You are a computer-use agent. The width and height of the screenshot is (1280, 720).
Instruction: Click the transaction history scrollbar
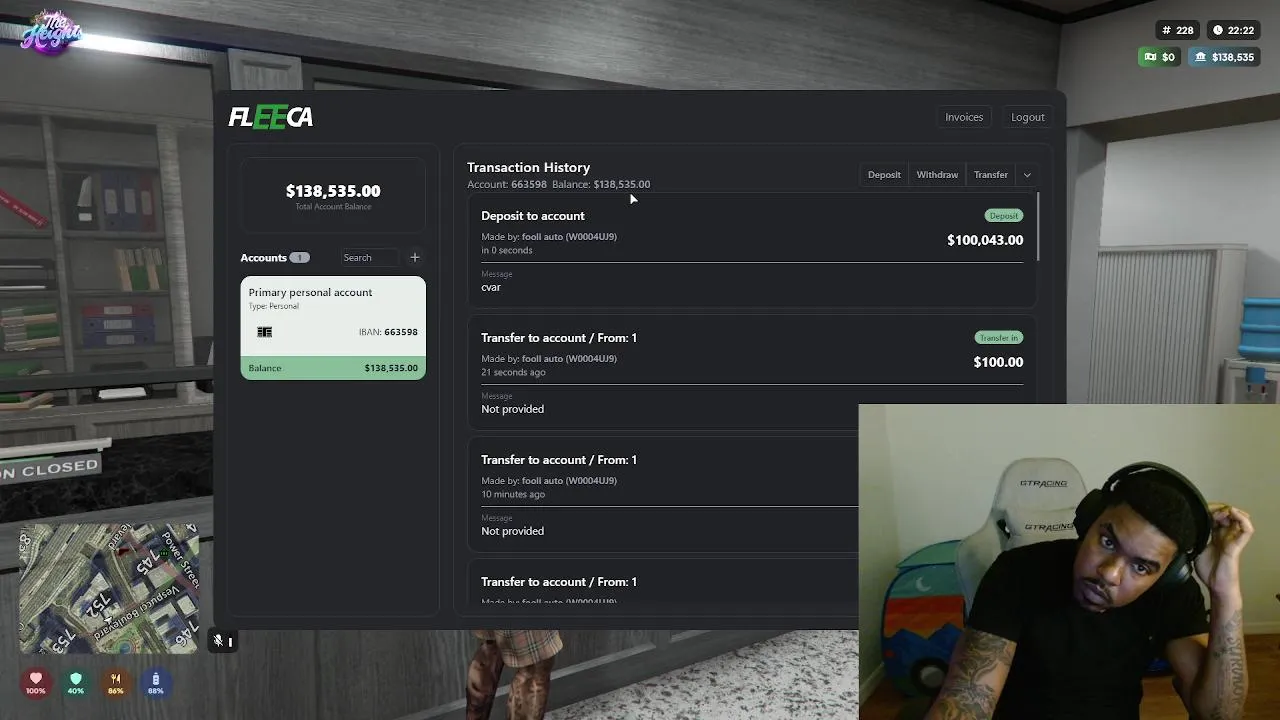pyautogui.click(x=1038, y=227)
